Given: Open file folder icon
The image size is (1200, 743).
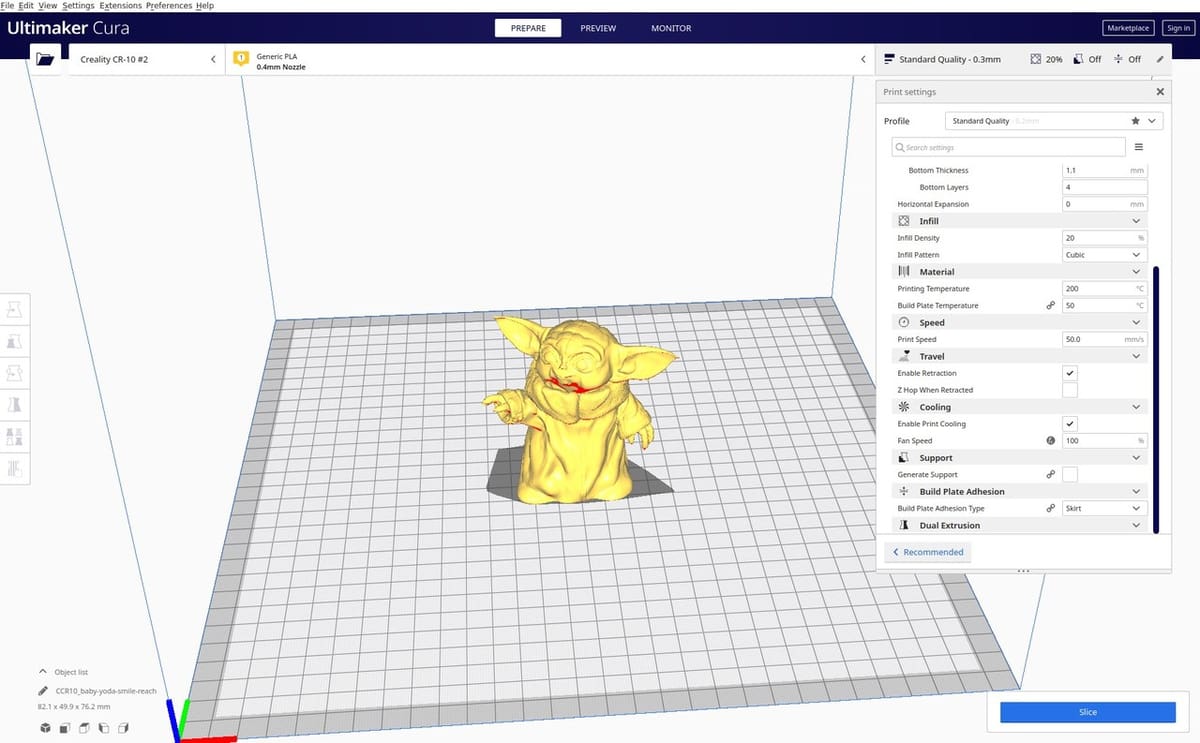Looking at the screenshot, I should pyautogui.click(x=45, y=59).
